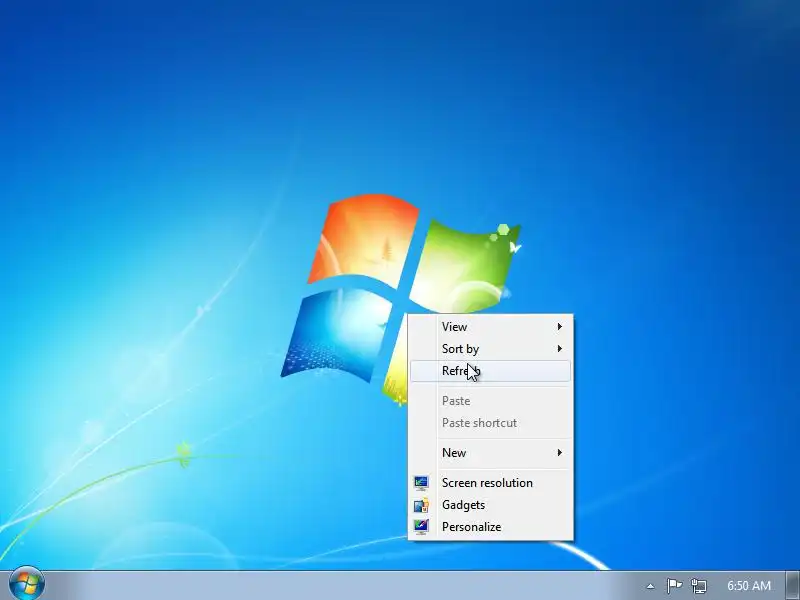
Task: Show hidden tray icons arrow
Action: pos(650,586)
